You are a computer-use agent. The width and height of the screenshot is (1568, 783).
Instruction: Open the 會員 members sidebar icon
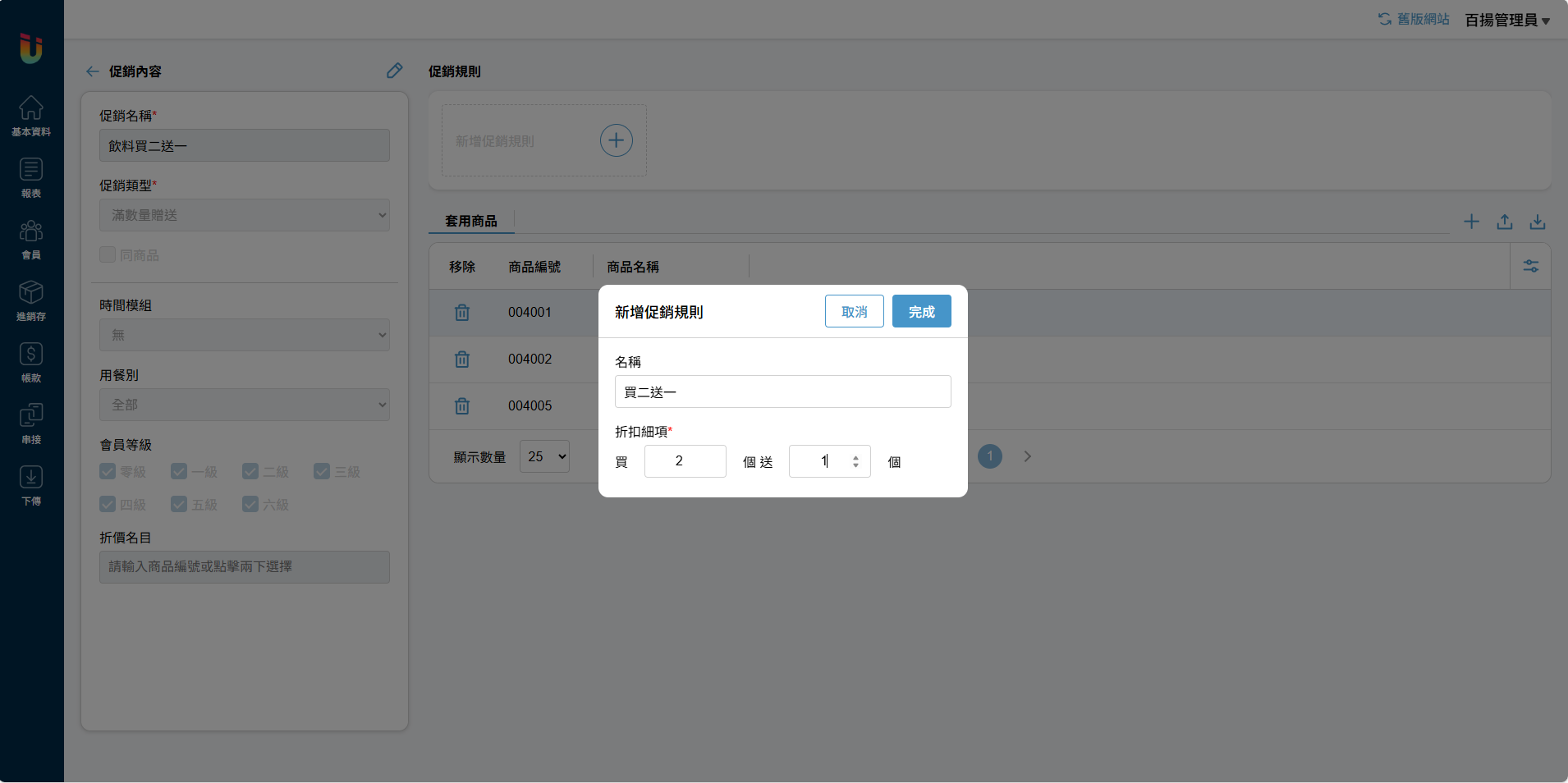pyautogui.click(x=31, y=239)
